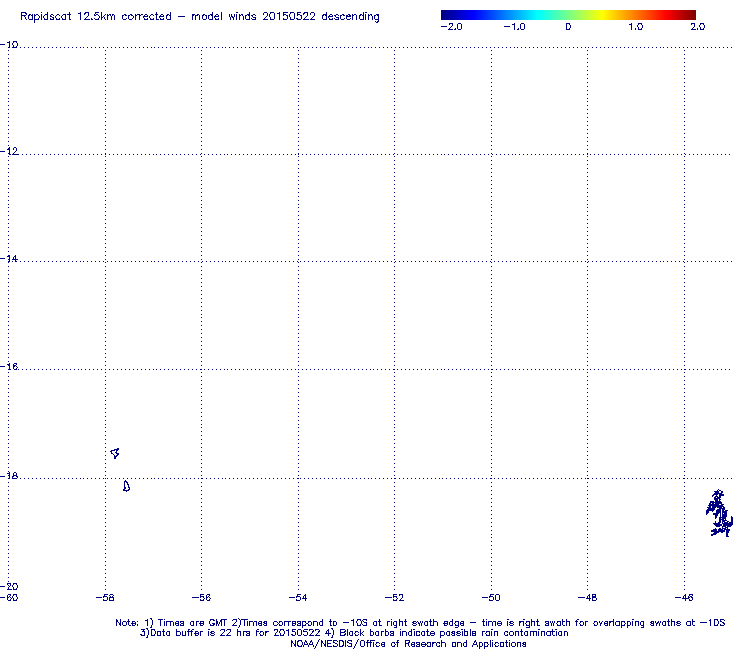The height and width of the screenshot is (650, 740).
Task: Click the dark blue coastline shape at right edge
Action: click(719, 513)
